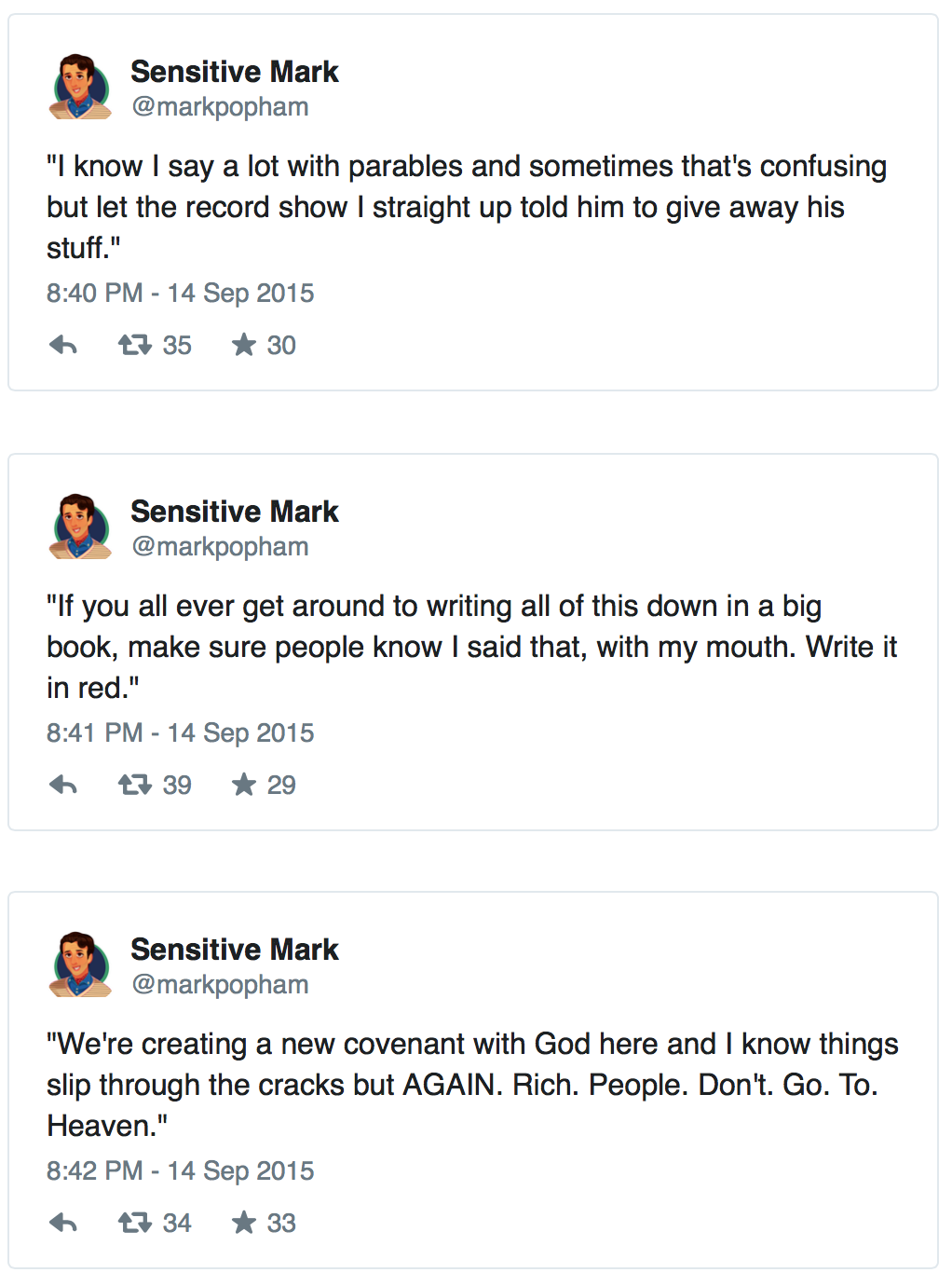Star the tweet with 29 favorites
The width and height of the screenshot is (952, 1286).
click(244, 786)
